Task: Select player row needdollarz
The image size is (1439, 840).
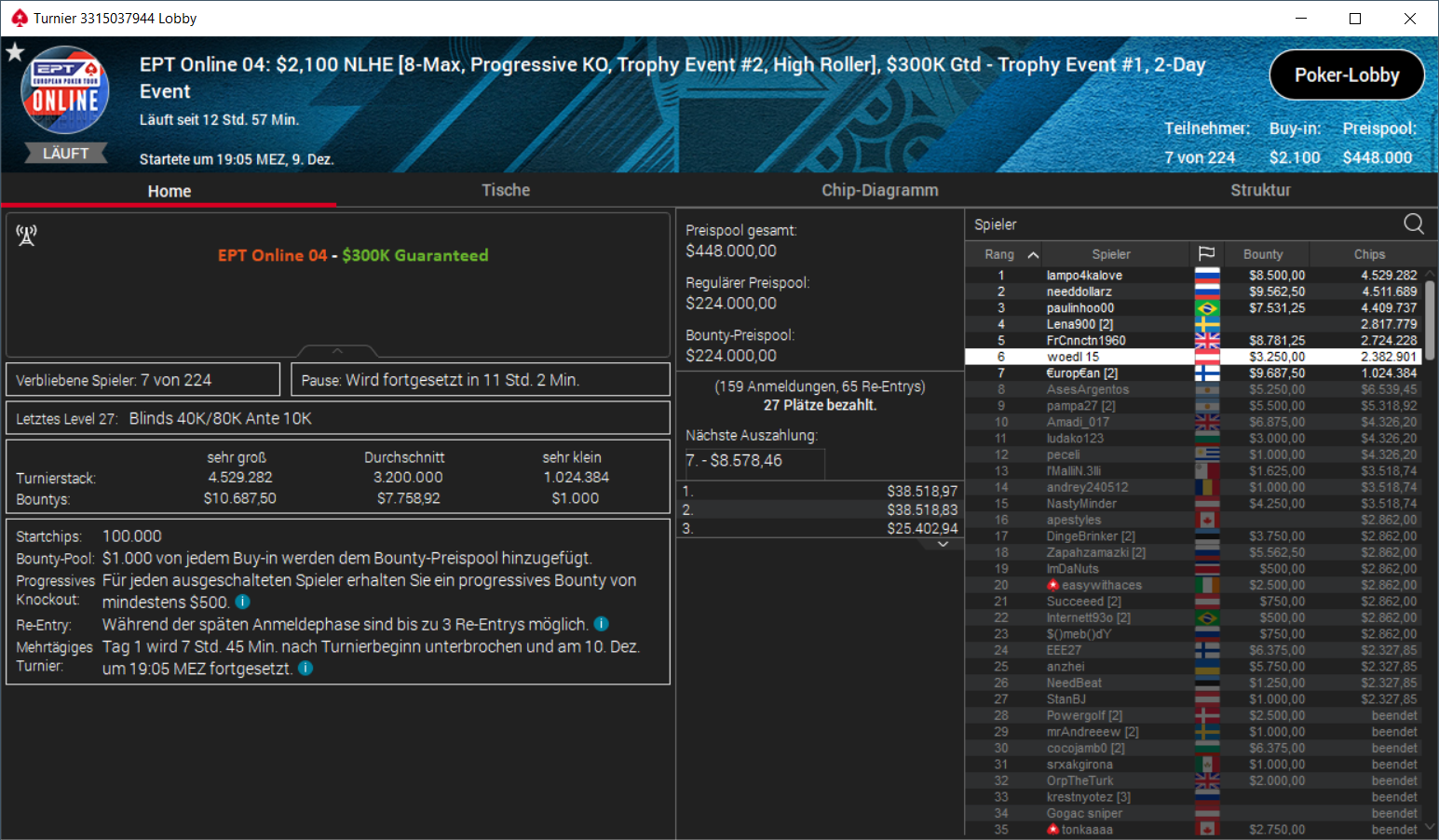Action: (x=1194, y=291)
